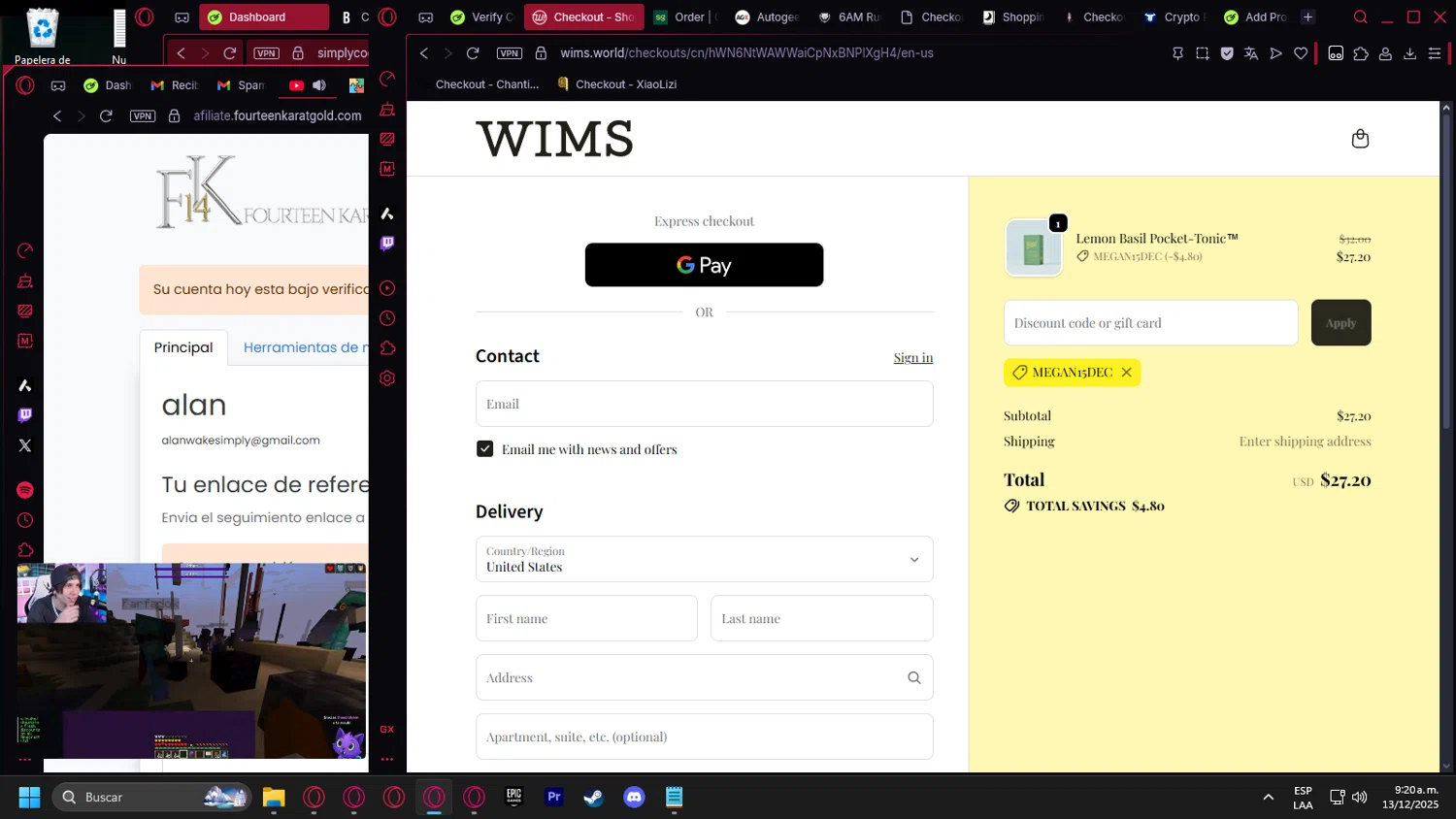Image resolution: width=1456 pixels, height=819 pixels.
Task: Switch to the Order tab
Action: point(685,17)
